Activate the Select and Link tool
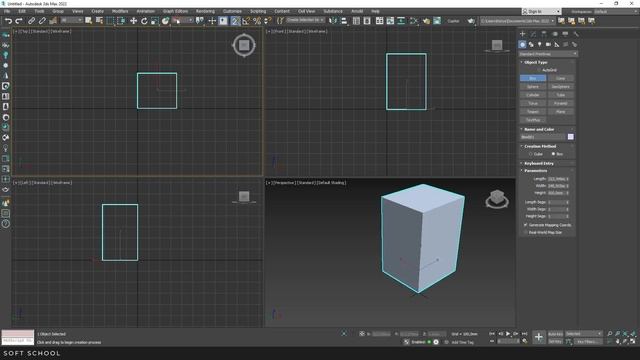Screen dimensions: 640x360 (x=31, y=21)
